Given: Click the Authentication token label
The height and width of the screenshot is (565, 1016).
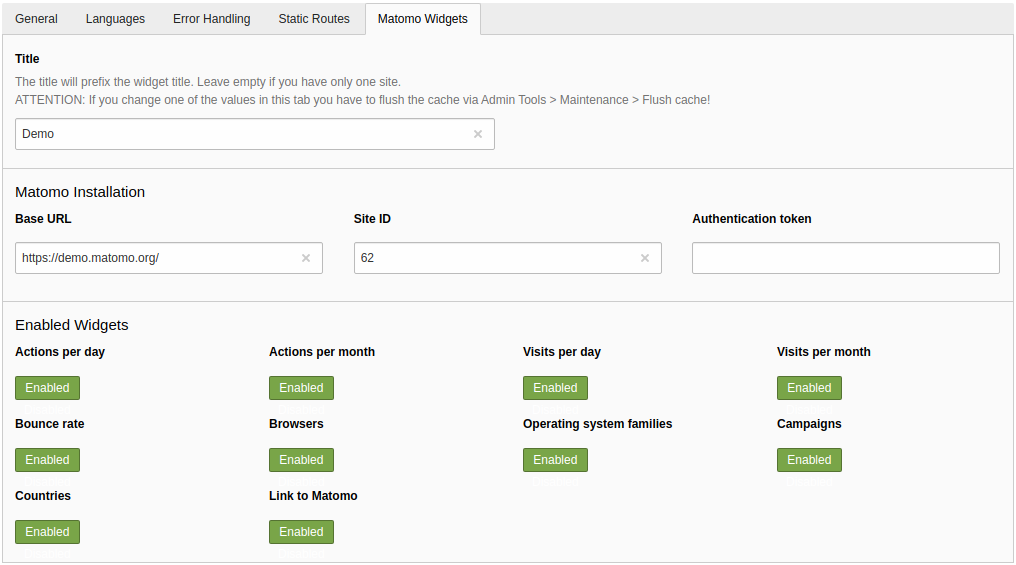Looking at the screenshot, I should tap(752, 219).
